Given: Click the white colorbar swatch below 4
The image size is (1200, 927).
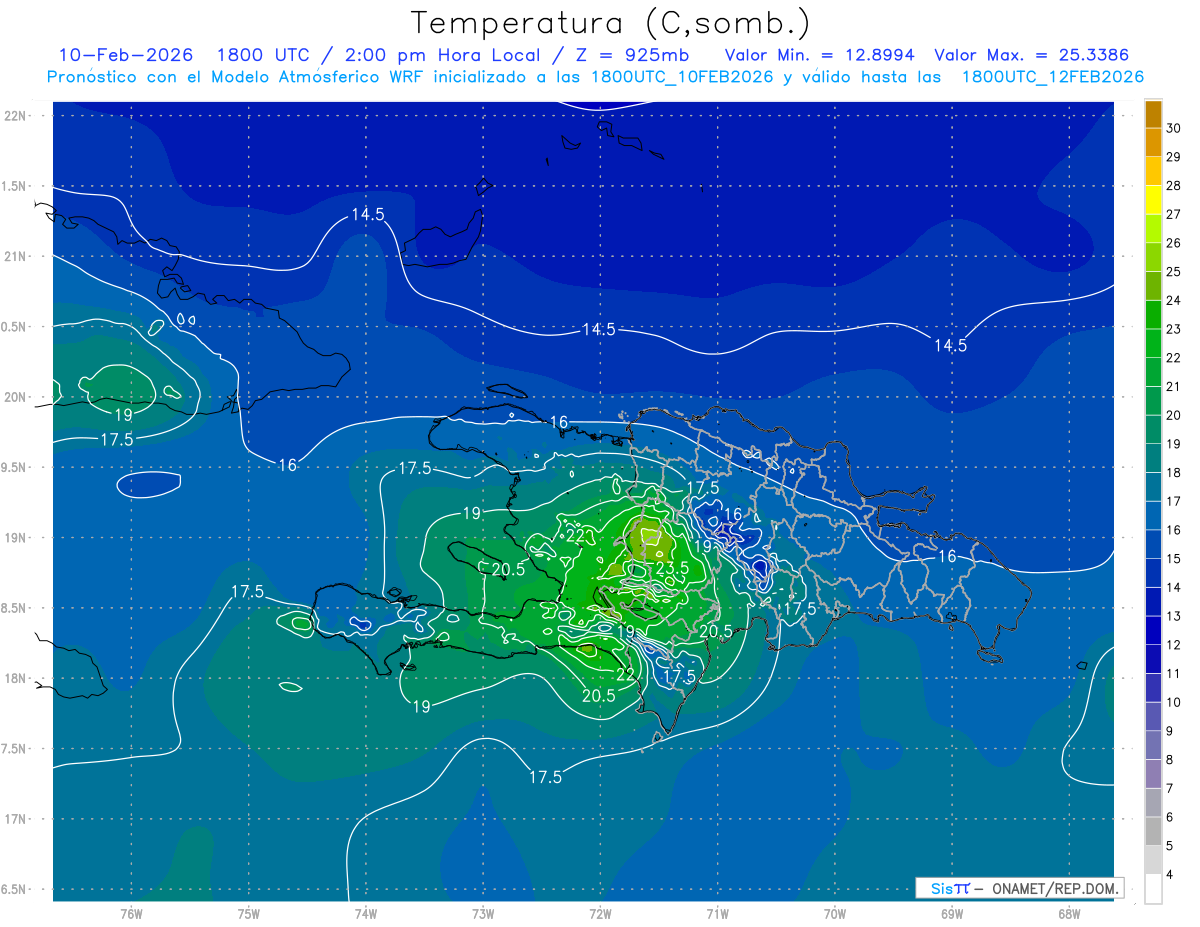Looking at the screenshot, I should 1153,889.
